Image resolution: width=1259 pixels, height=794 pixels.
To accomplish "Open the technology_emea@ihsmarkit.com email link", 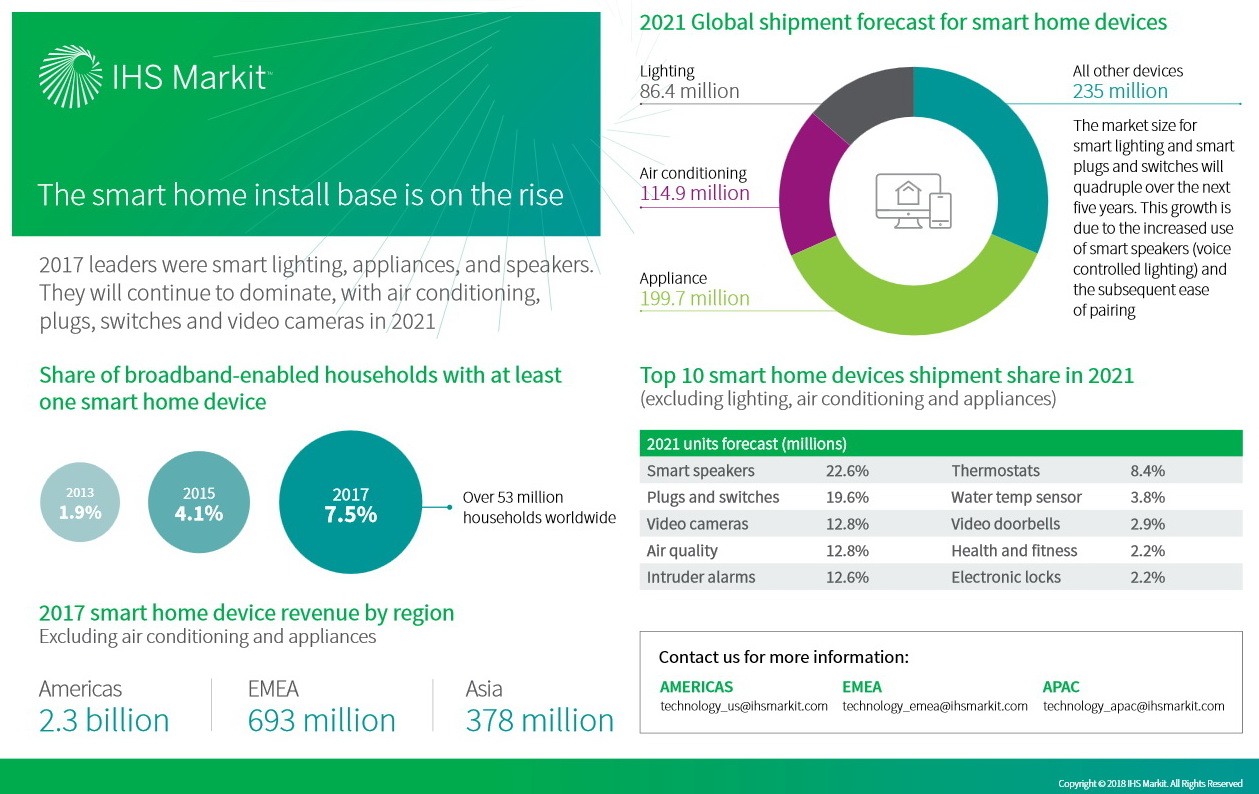I will point(935,706).
